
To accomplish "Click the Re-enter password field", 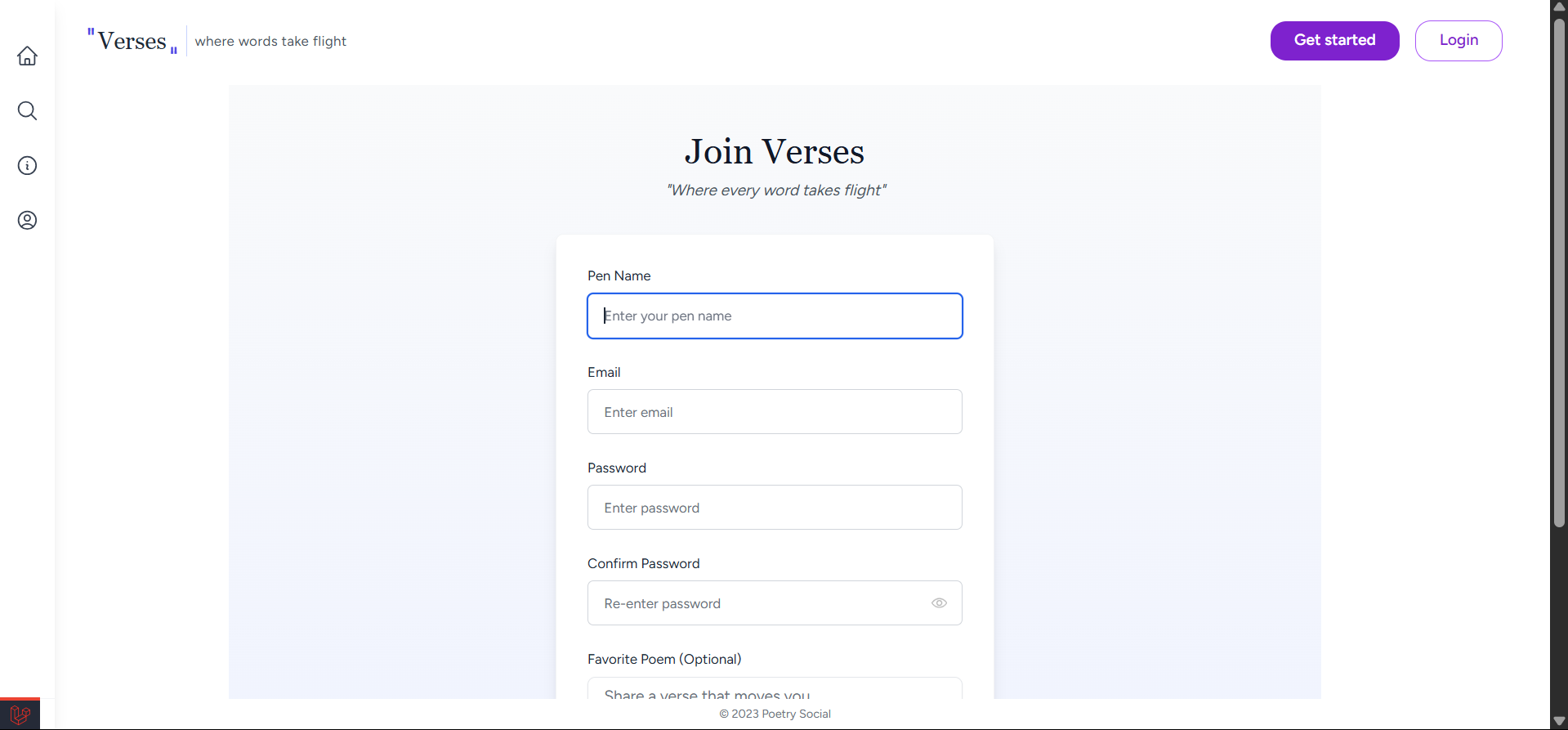I will pyautogui.click(x=760, y=603).
